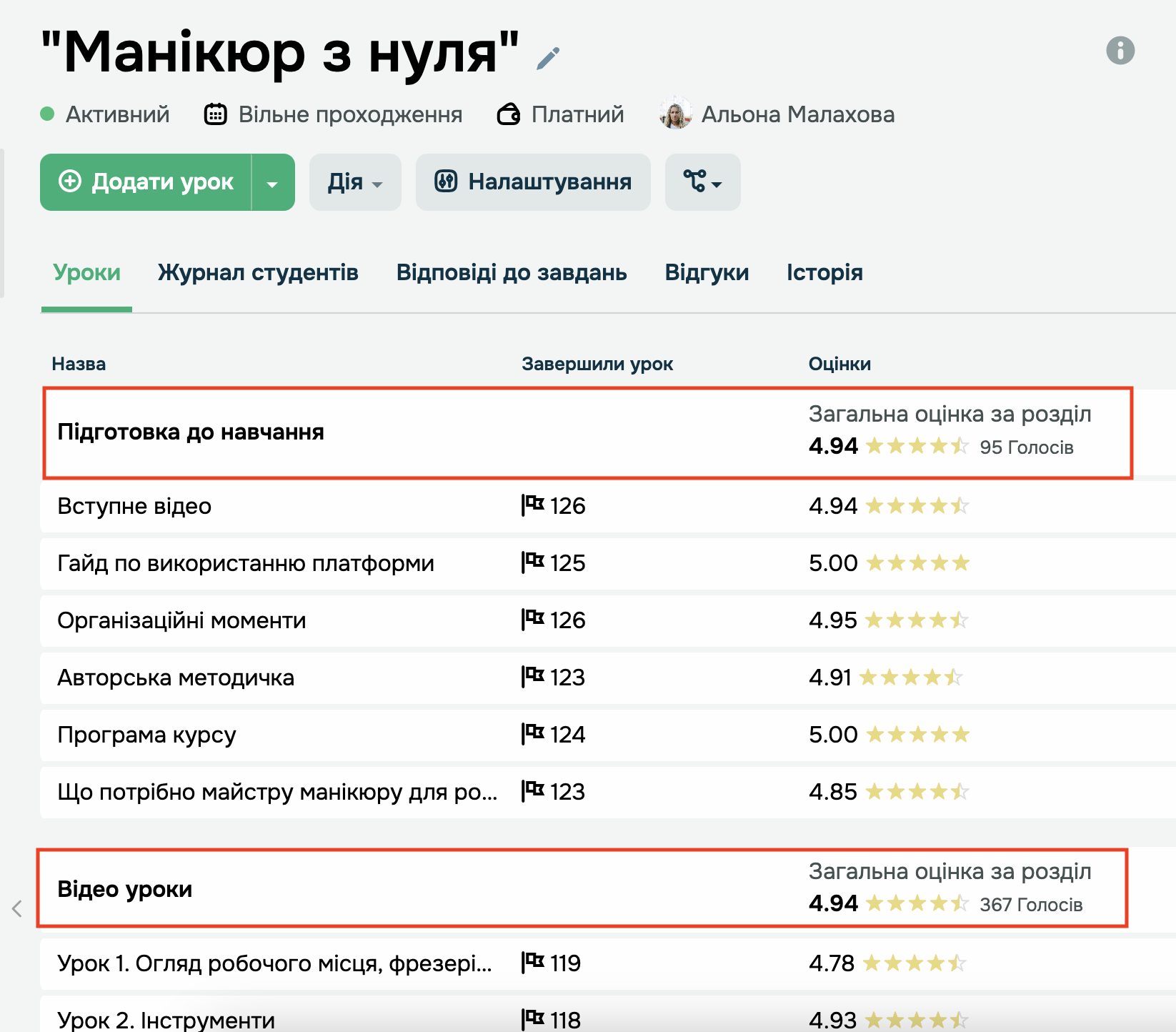Click the pencil icon to edit course title
Image resolution: width=1176 pixels, height=1032 pixels.
[548, 59]
